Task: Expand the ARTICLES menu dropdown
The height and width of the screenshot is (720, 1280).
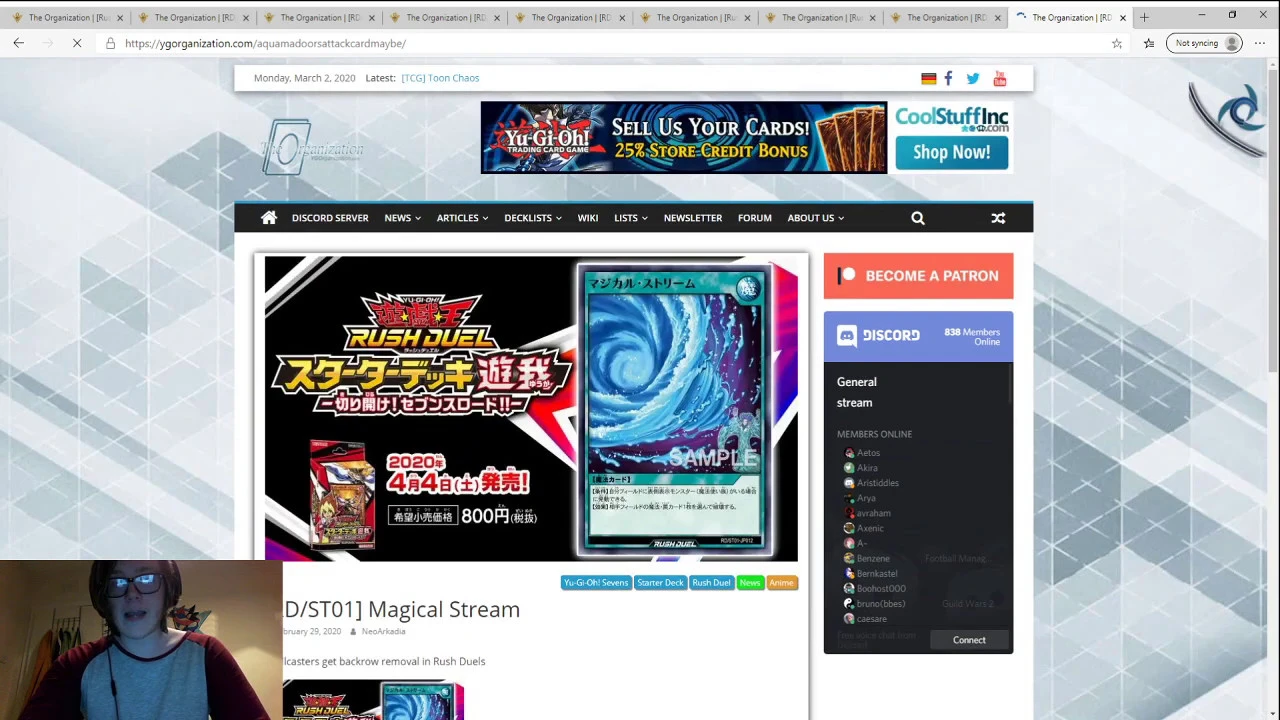Action: pos(462,218)
